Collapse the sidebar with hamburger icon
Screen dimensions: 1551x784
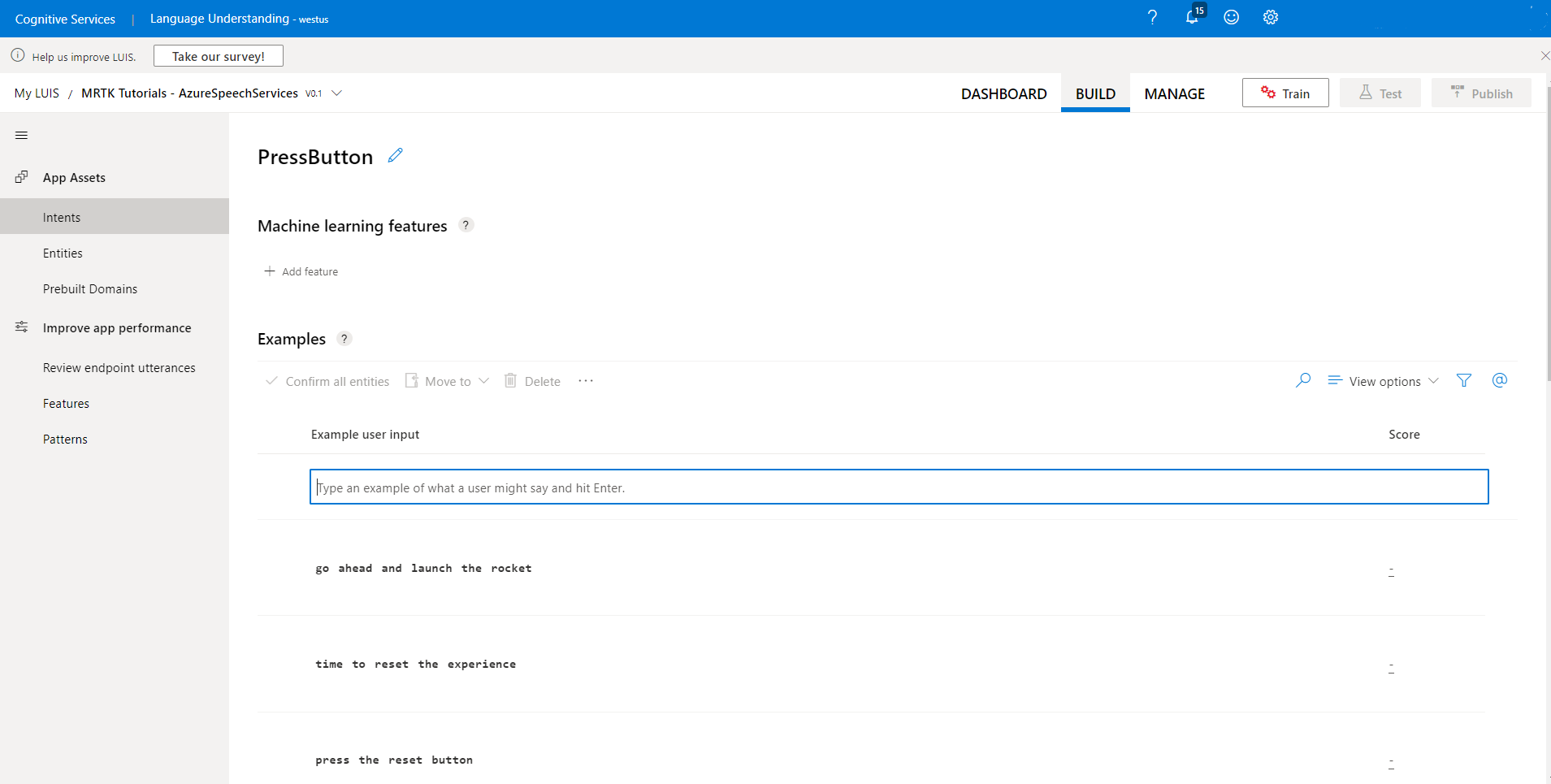[21, 135]
